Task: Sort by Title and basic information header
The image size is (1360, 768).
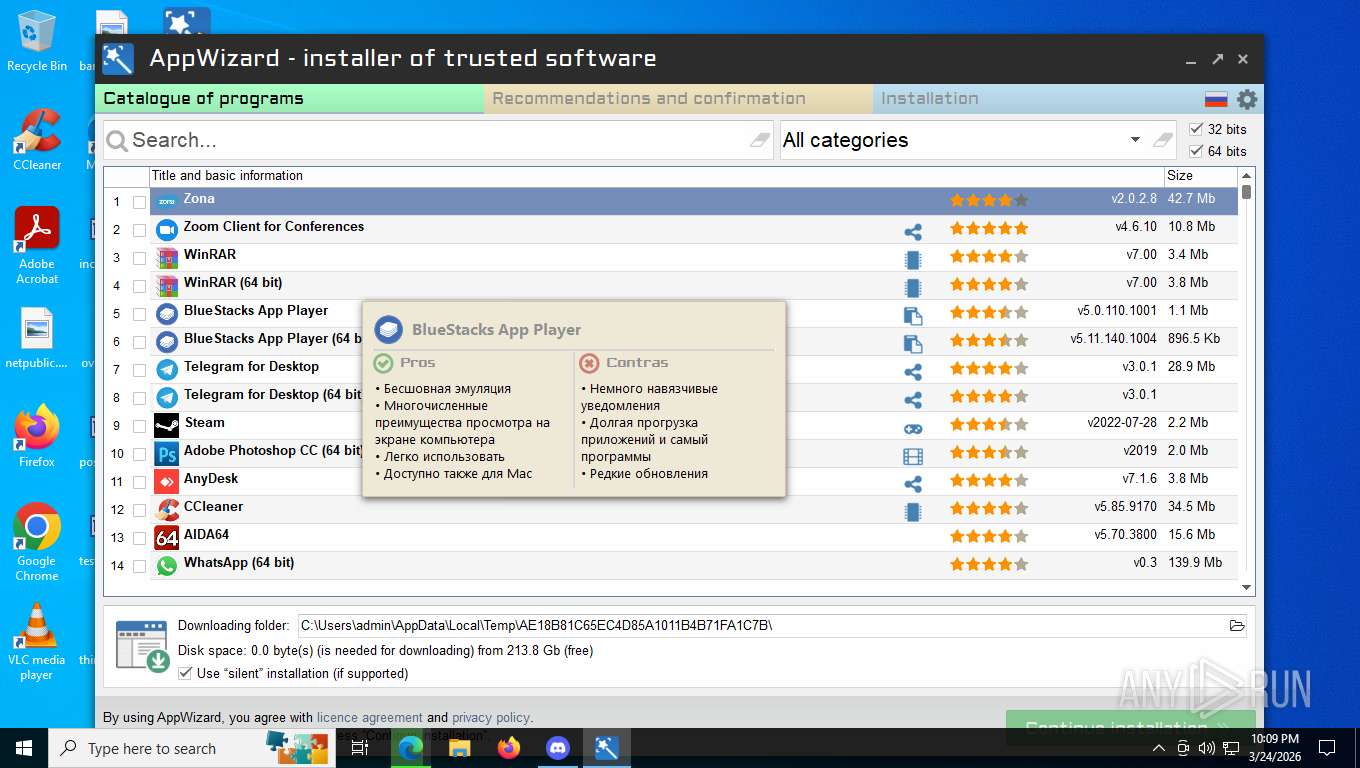Action: pyautogui.click(x=656, y=175)
